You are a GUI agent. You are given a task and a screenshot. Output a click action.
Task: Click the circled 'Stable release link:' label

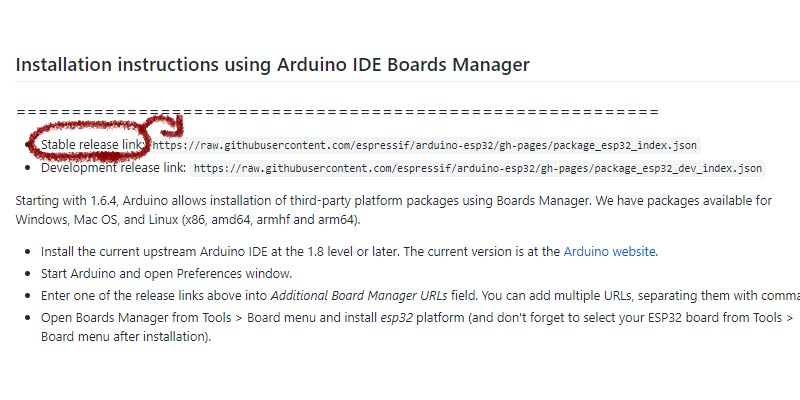click(91, 145)
